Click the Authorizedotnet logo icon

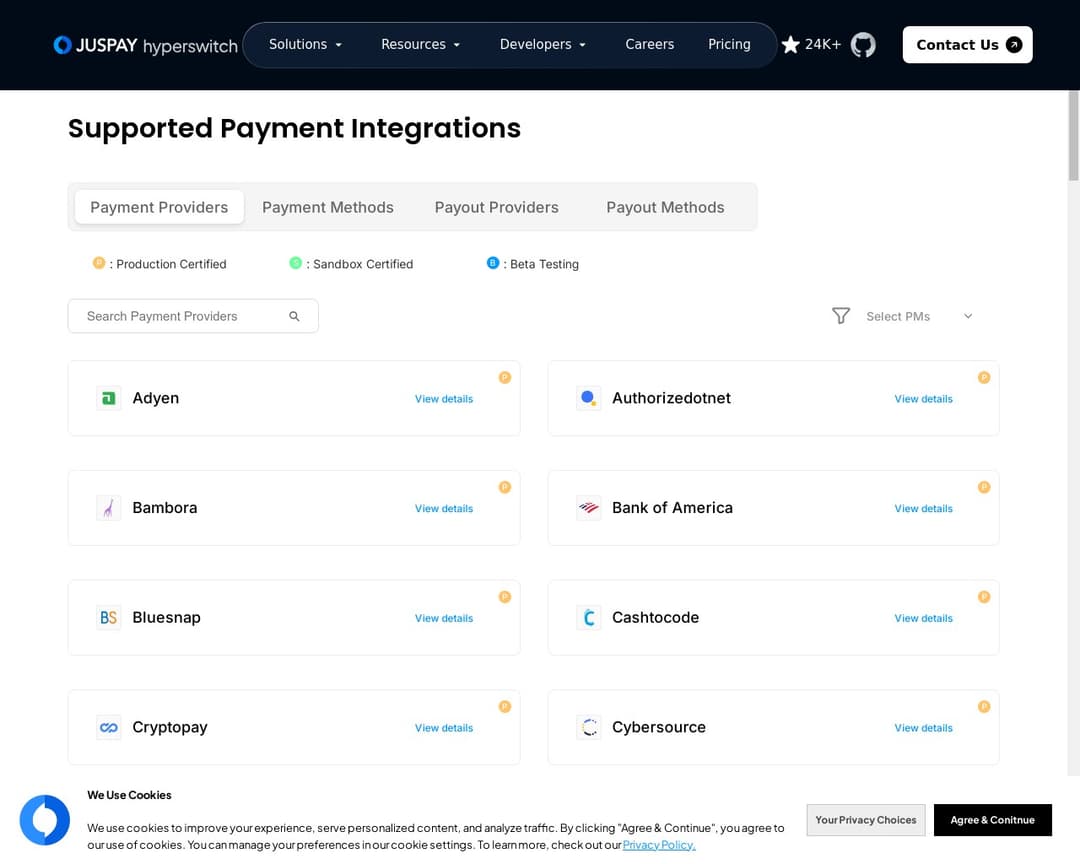[x=588, y=398]
